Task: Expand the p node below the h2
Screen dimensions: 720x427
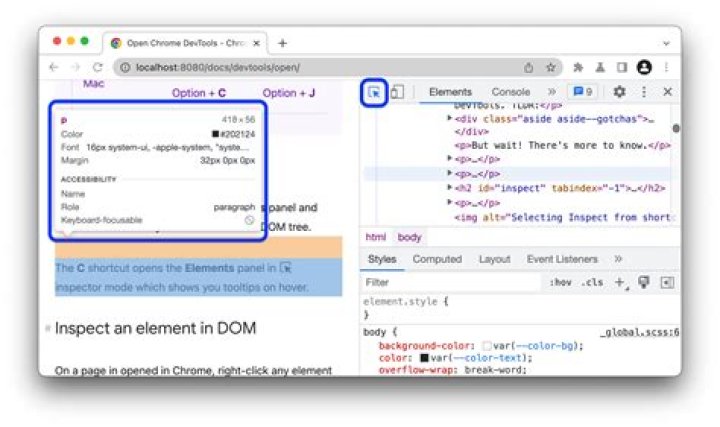Action: pos(450,202)
